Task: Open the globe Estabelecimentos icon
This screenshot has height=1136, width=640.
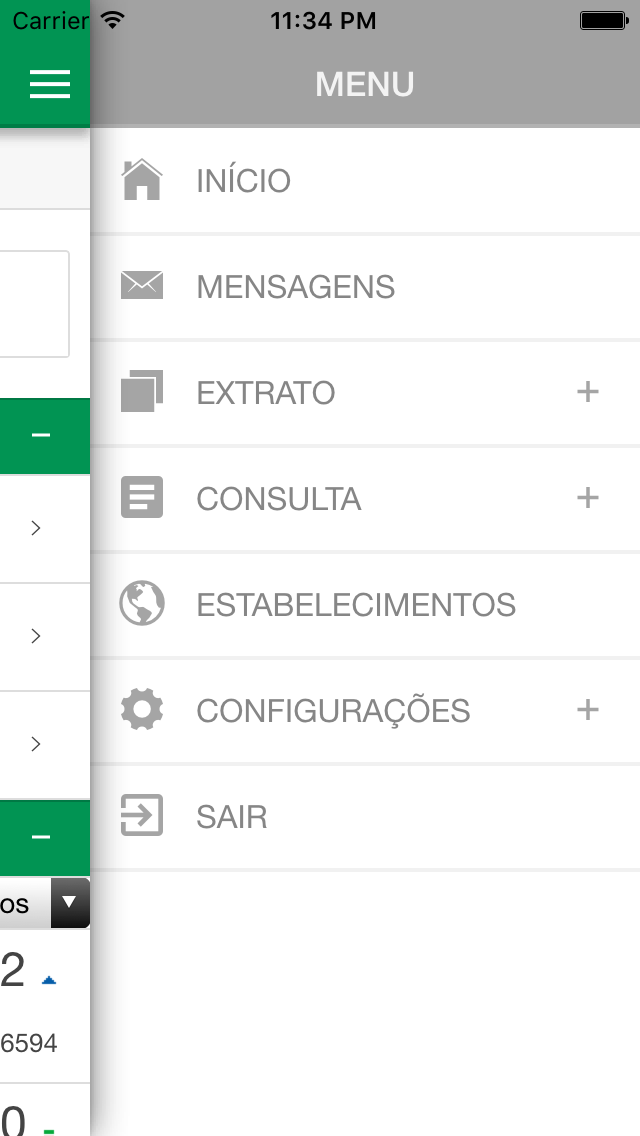Action: tap(142, 603)
